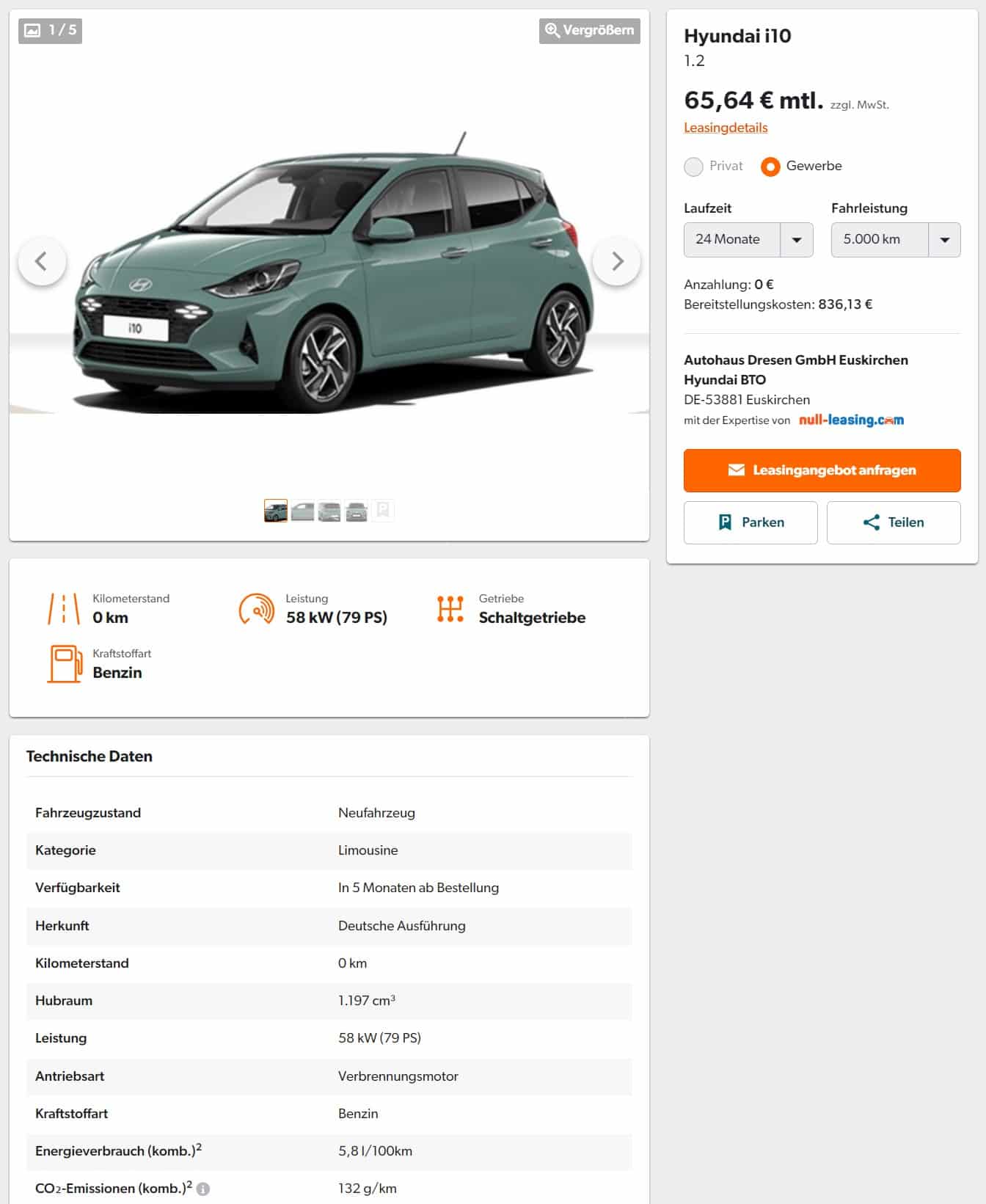Select the second car thumbnail
Screen dimensions: 986x1204
coord(302,511)
